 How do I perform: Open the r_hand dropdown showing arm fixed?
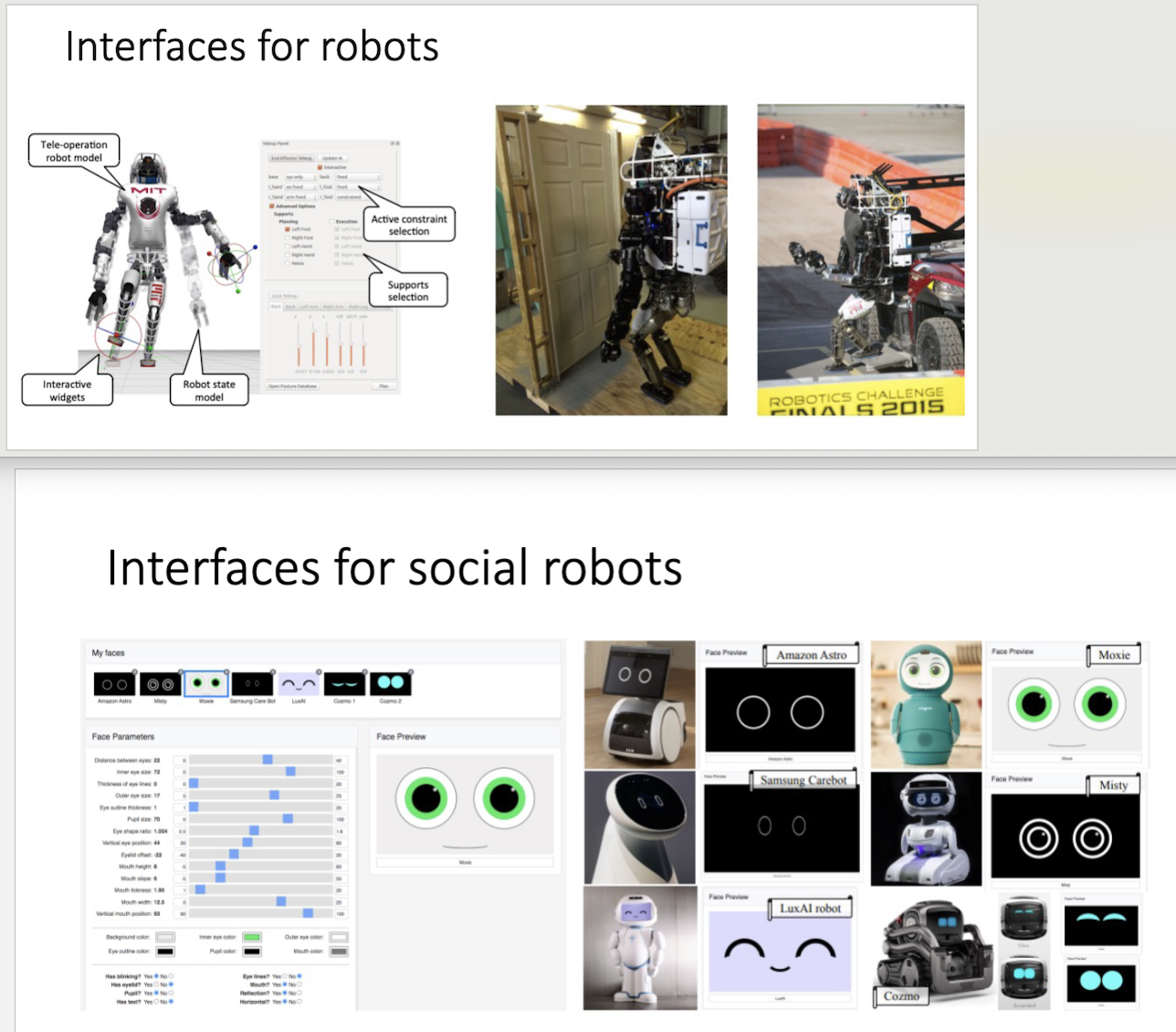[x=300, y=197]
